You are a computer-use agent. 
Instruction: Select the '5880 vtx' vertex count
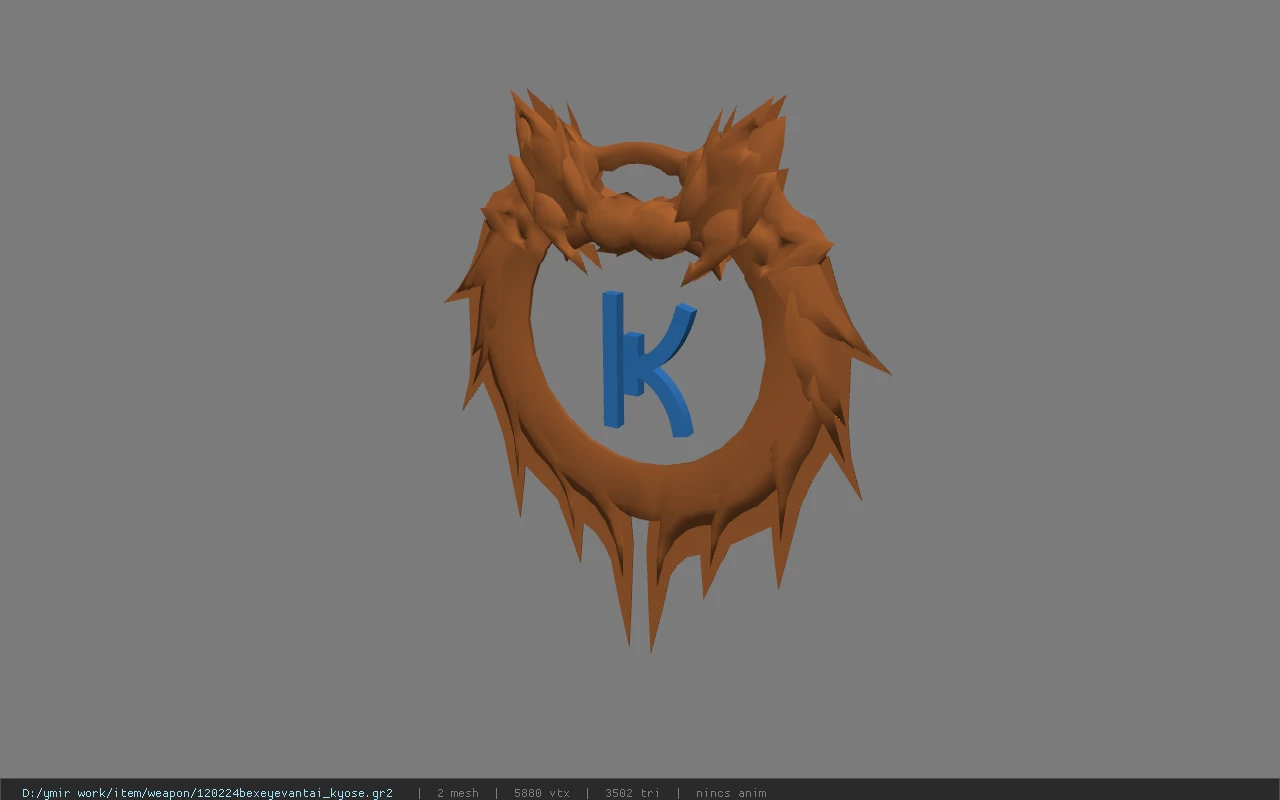(x=542, y=793)
